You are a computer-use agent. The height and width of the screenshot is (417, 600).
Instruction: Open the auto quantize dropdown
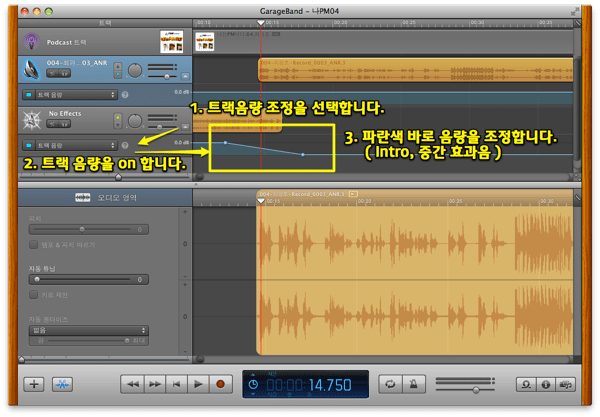(x=89, y=330)
